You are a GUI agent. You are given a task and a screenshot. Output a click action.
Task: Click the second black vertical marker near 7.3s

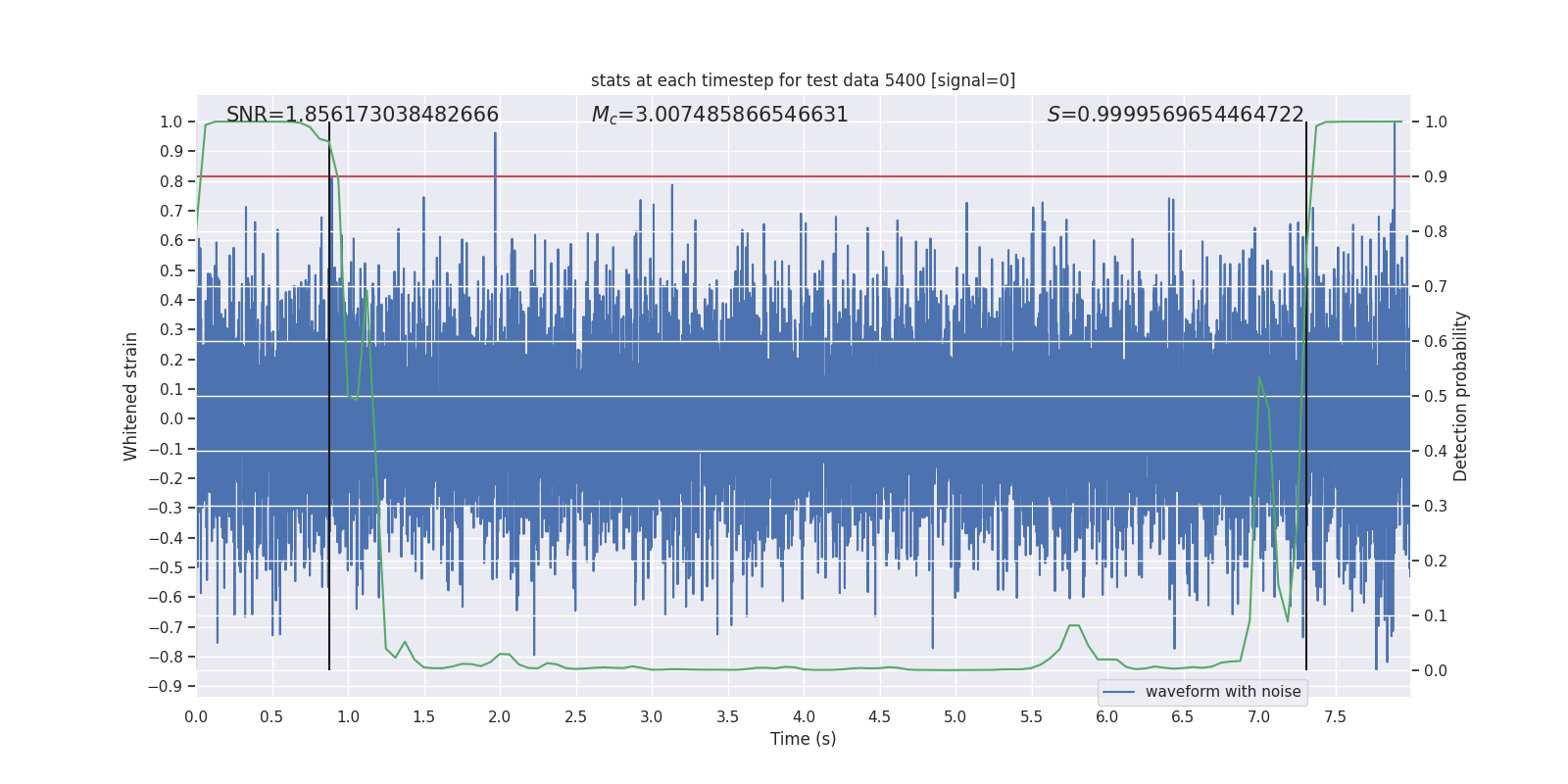click(1306, 392)
